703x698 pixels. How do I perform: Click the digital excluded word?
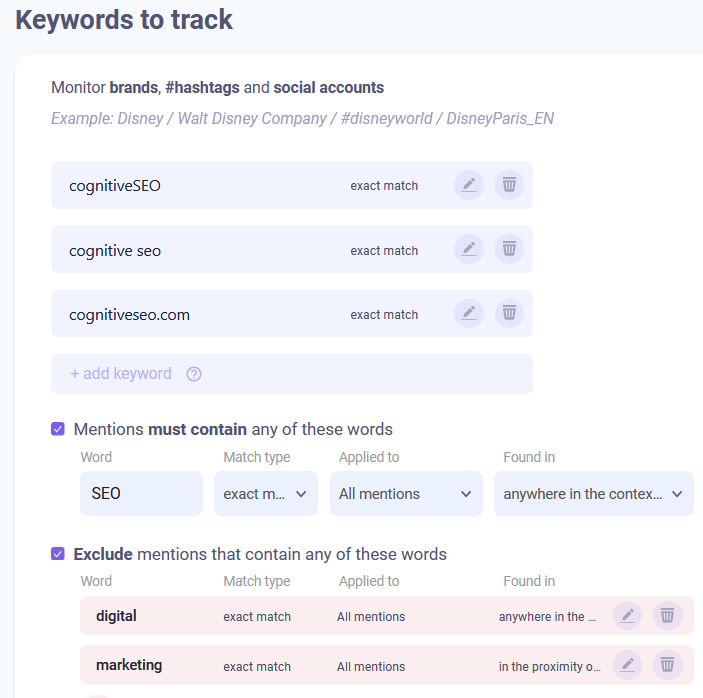tap(116, 616)
